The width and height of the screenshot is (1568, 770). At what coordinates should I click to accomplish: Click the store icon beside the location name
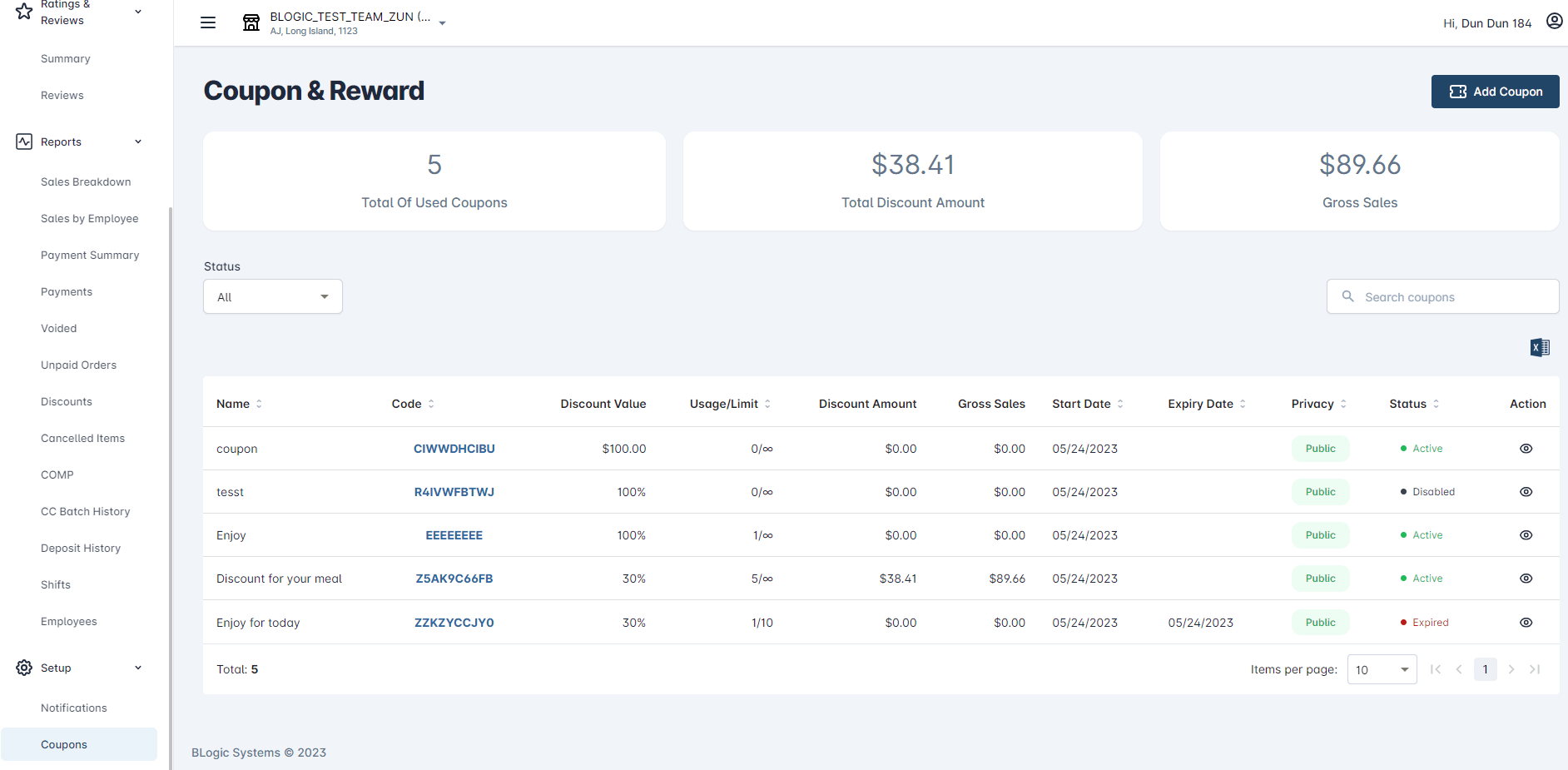click(251, 22)
